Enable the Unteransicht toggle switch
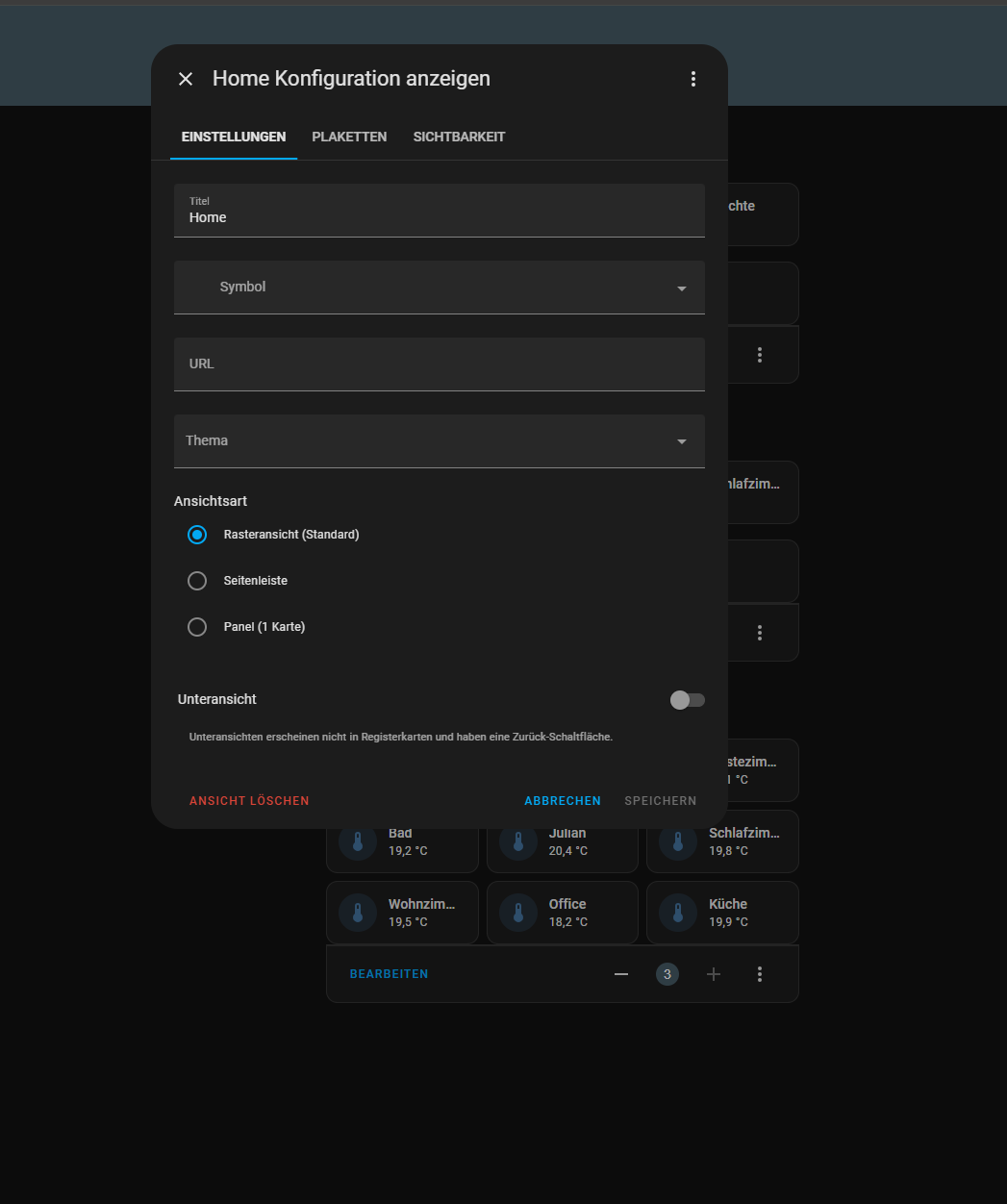The image size is (1007, 1204). click(687, 700)
